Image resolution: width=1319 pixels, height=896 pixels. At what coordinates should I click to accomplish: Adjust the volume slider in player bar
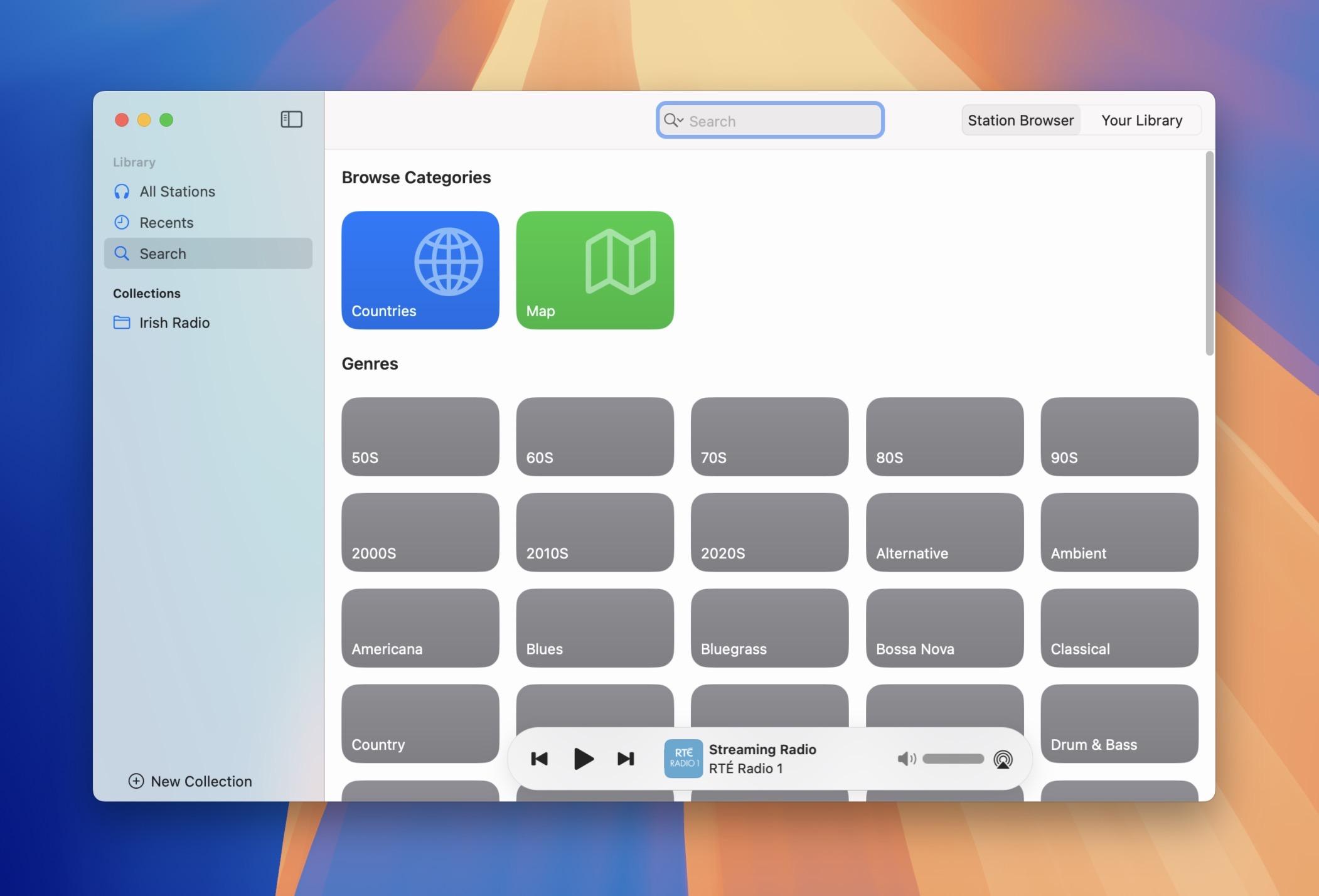[x=953, y=759]
